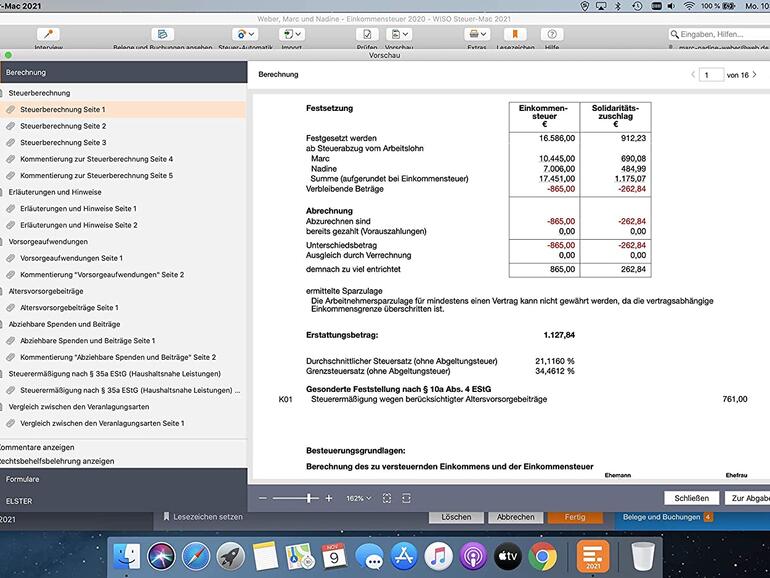770x578 pixels.
Task: Open the Extras printer dropdown
Action: (x=477, y=34)
